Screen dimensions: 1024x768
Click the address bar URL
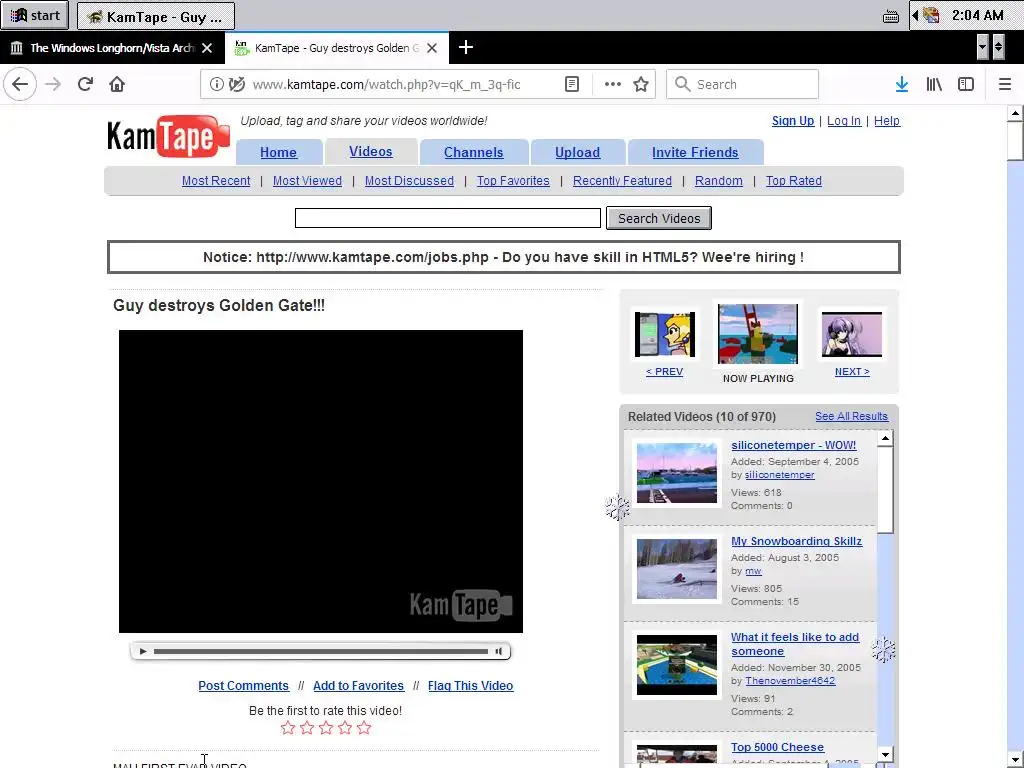coord(387,84)
